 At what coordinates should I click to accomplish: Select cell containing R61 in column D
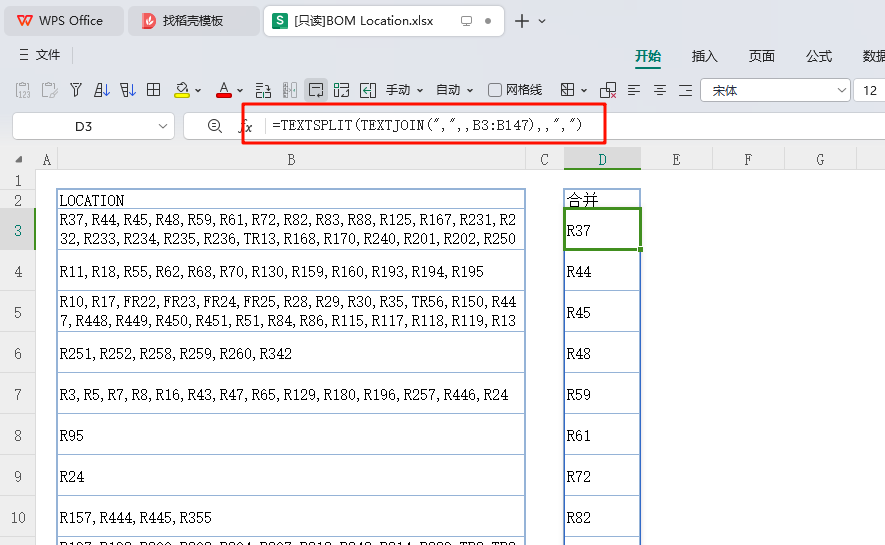pyautogui.click(x=602, y=436)
